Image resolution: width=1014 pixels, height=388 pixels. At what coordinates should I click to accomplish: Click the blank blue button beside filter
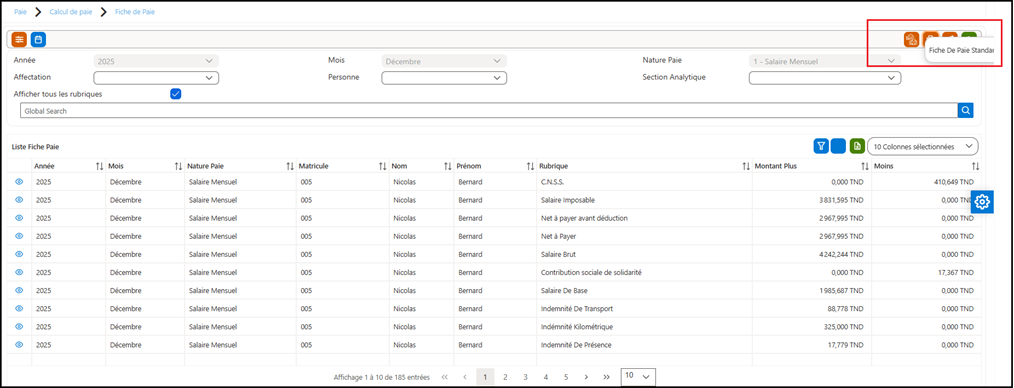[839, 146]
